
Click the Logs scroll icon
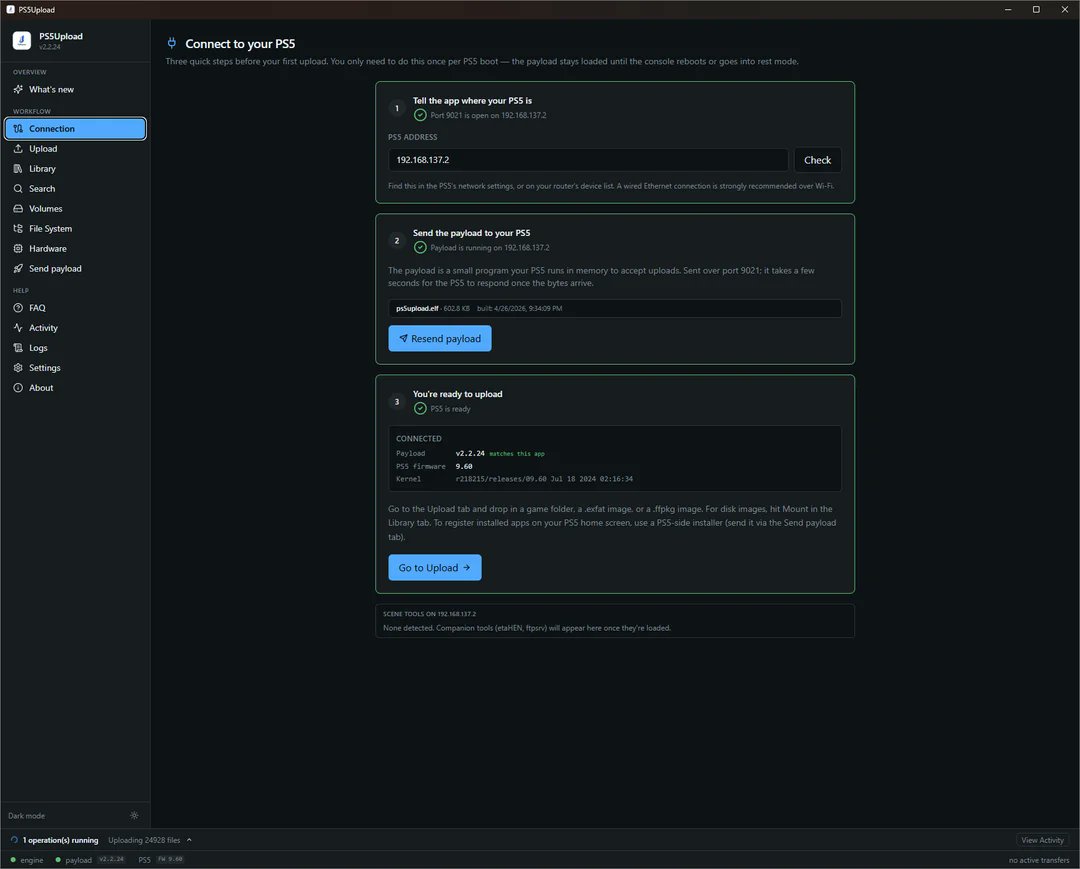pos(18,348)
